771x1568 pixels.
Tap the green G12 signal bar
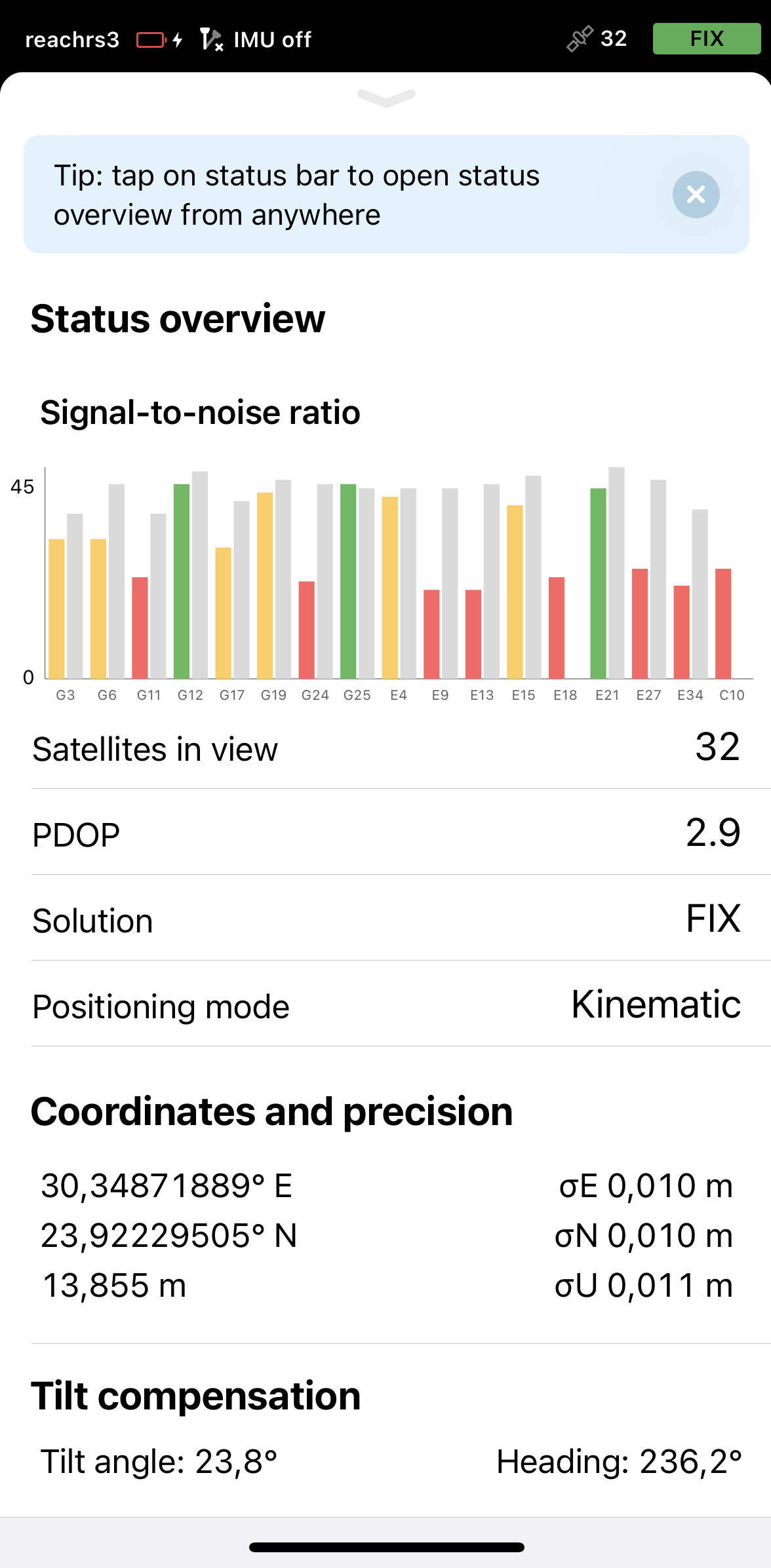(x=182, y=581)
